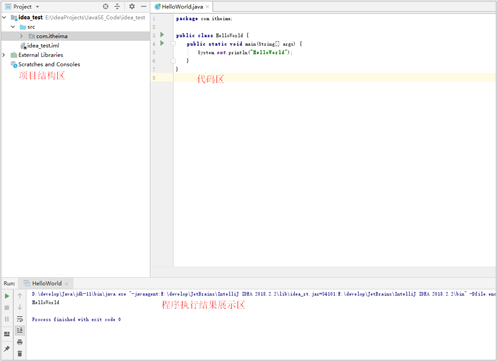Click the Down stack trace arrow
The height and width of the screenshot is (361, 497).
[20, 307]
